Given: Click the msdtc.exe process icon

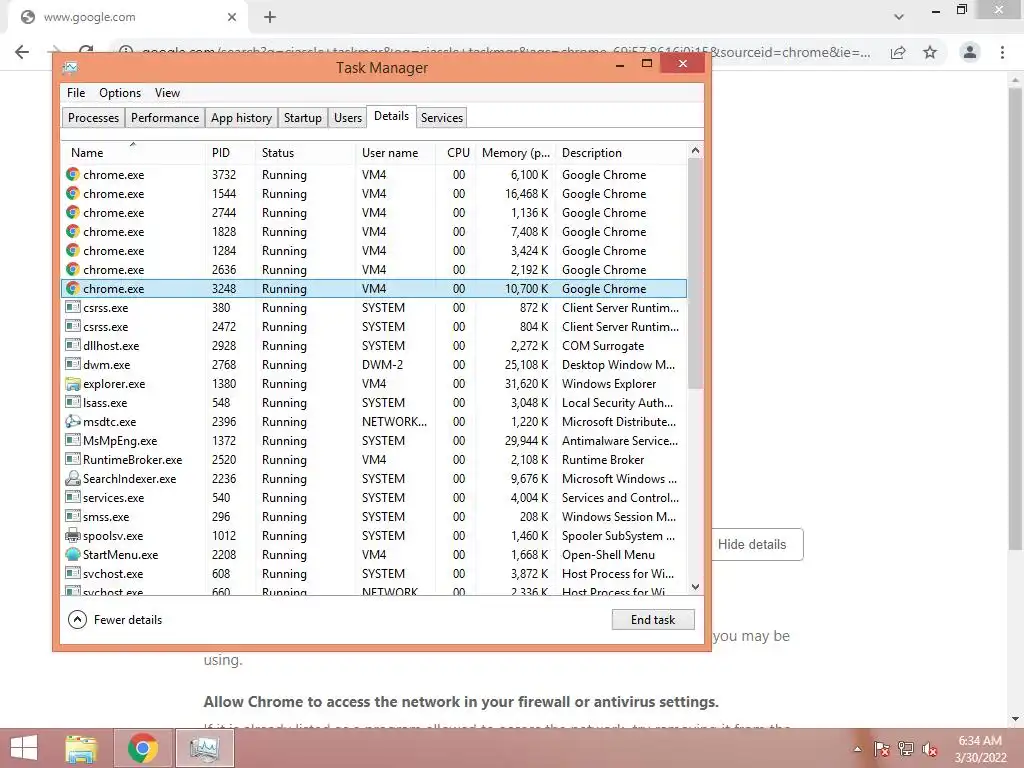Looking at the screenshot, I should click(x=72, y=421).
